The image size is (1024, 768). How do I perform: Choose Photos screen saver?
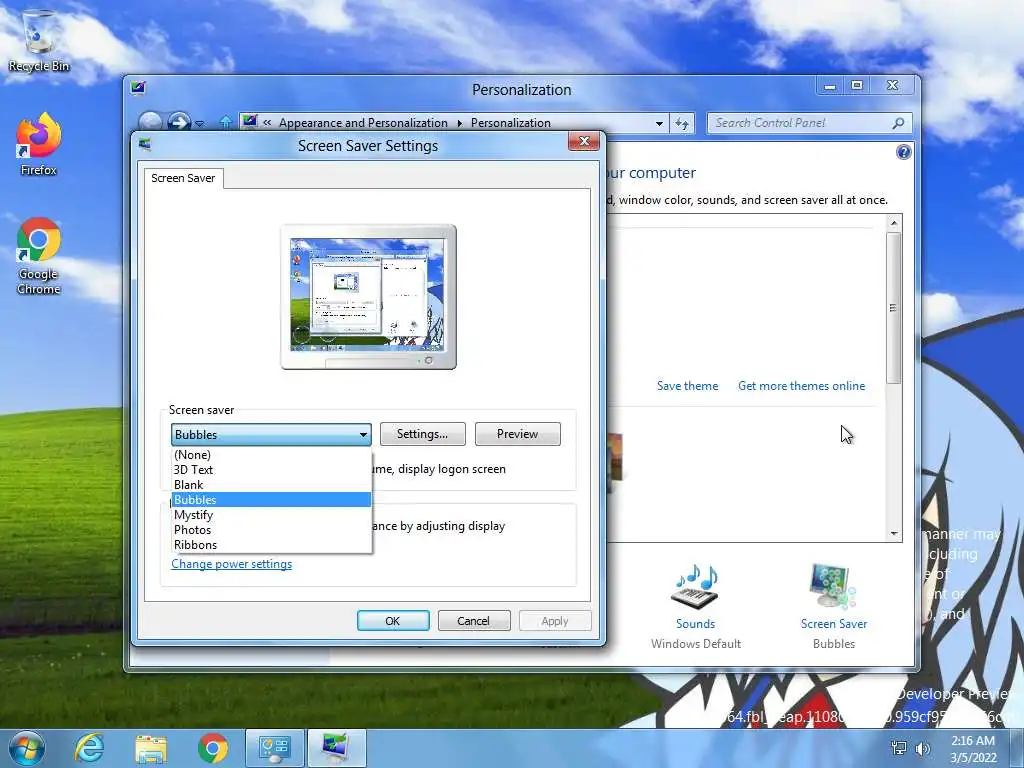pos(271,530)
